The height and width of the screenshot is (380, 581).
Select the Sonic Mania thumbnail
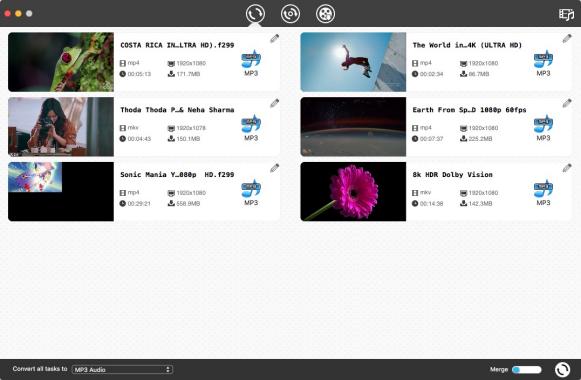click(x=61, y=191)
